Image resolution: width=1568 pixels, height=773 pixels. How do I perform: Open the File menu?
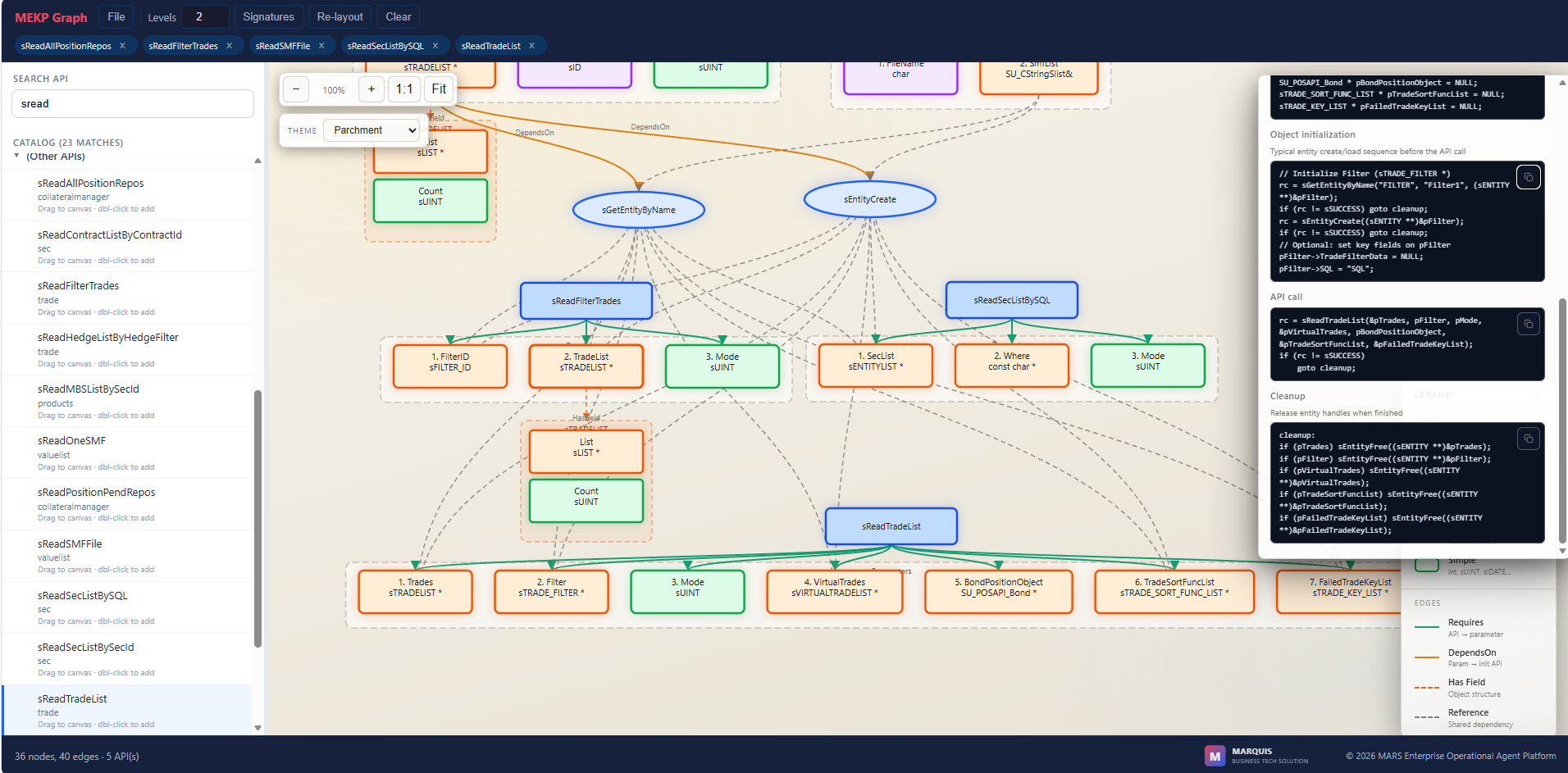[116, 17]
